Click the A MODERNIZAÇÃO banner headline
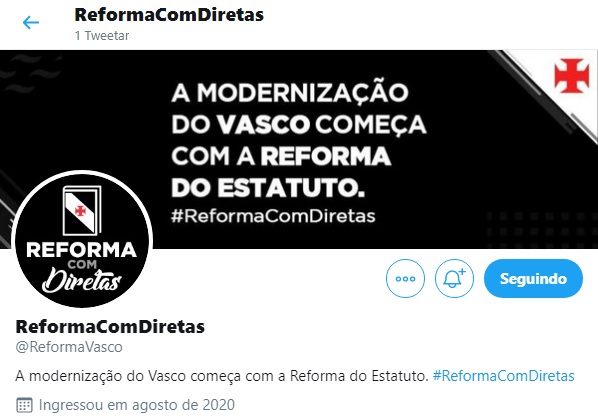The height and width of the screenshot is (420, 598). point(290,93)
